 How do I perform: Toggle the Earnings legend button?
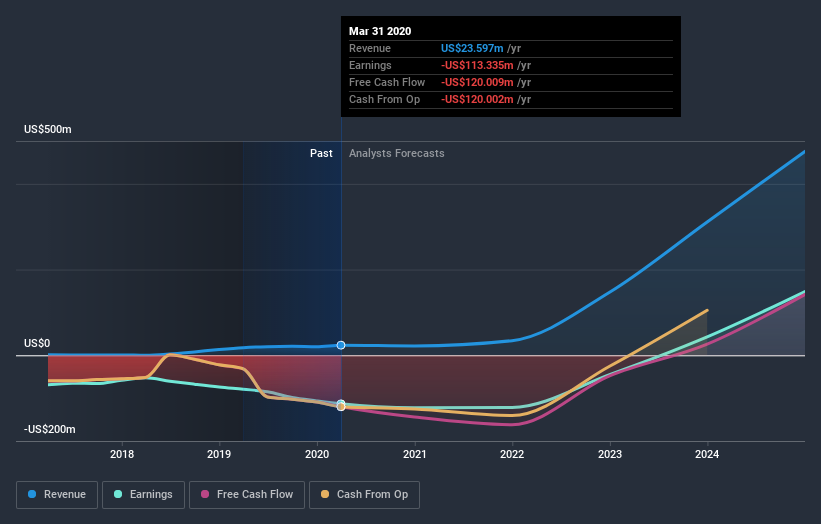point(143,495)
